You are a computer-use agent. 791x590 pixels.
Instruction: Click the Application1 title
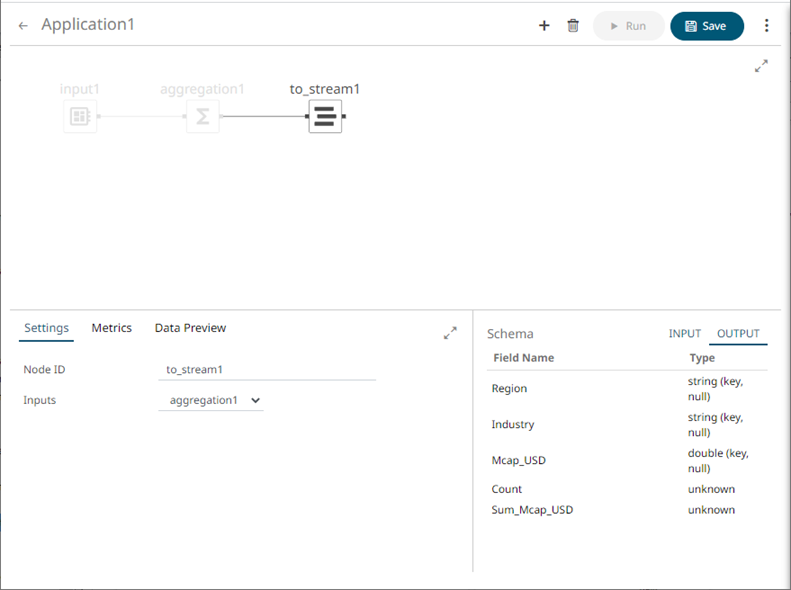[x=88, y=25]
